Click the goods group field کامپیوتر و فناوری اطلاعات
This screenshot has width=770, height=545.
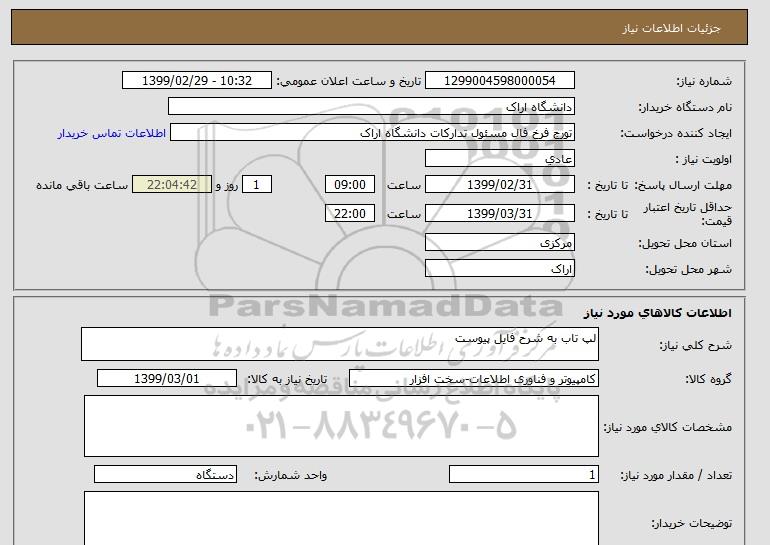[x=474, y=379]
